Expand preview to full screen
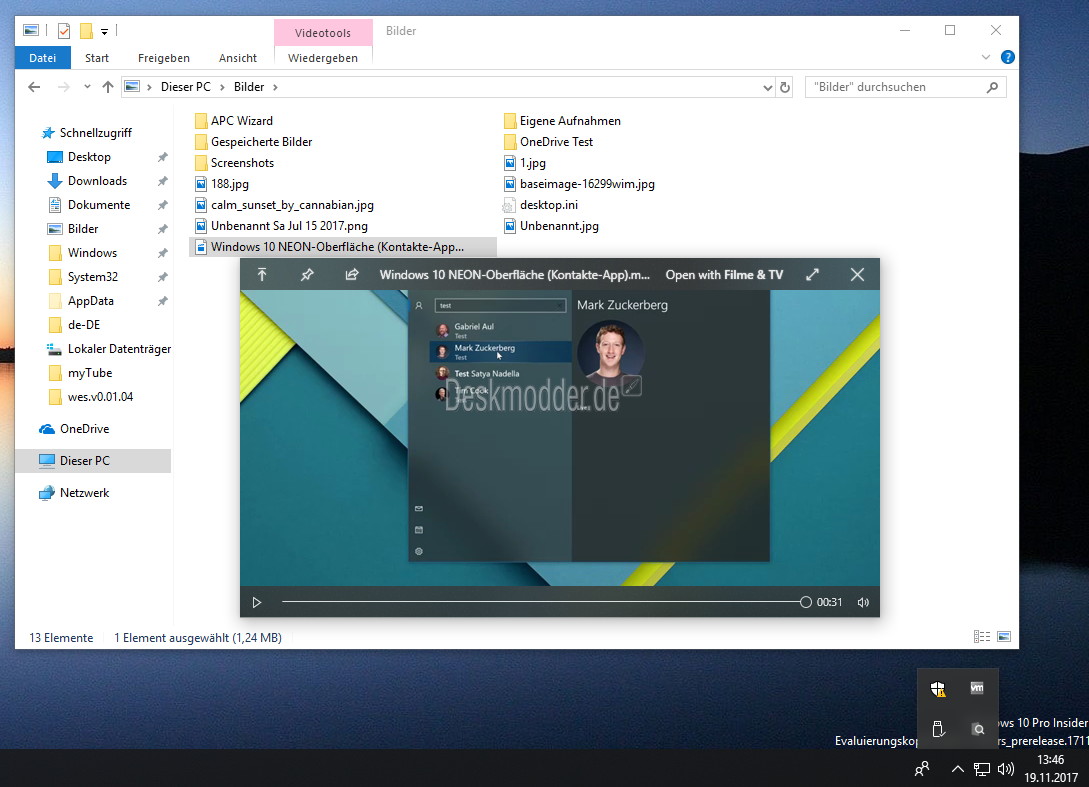 [x=813, y=274]
